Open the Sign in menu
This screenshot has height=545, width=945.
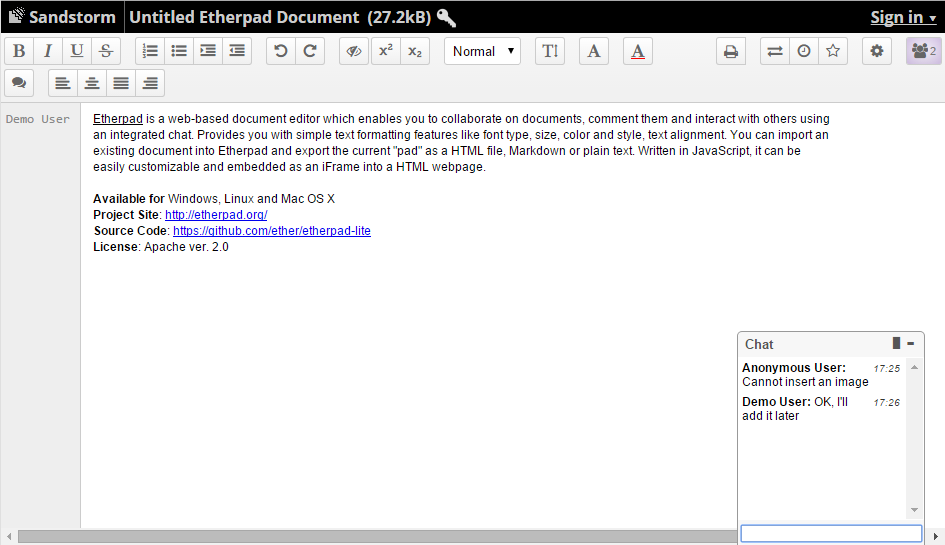pyautogui.click(x=903, y=17)
